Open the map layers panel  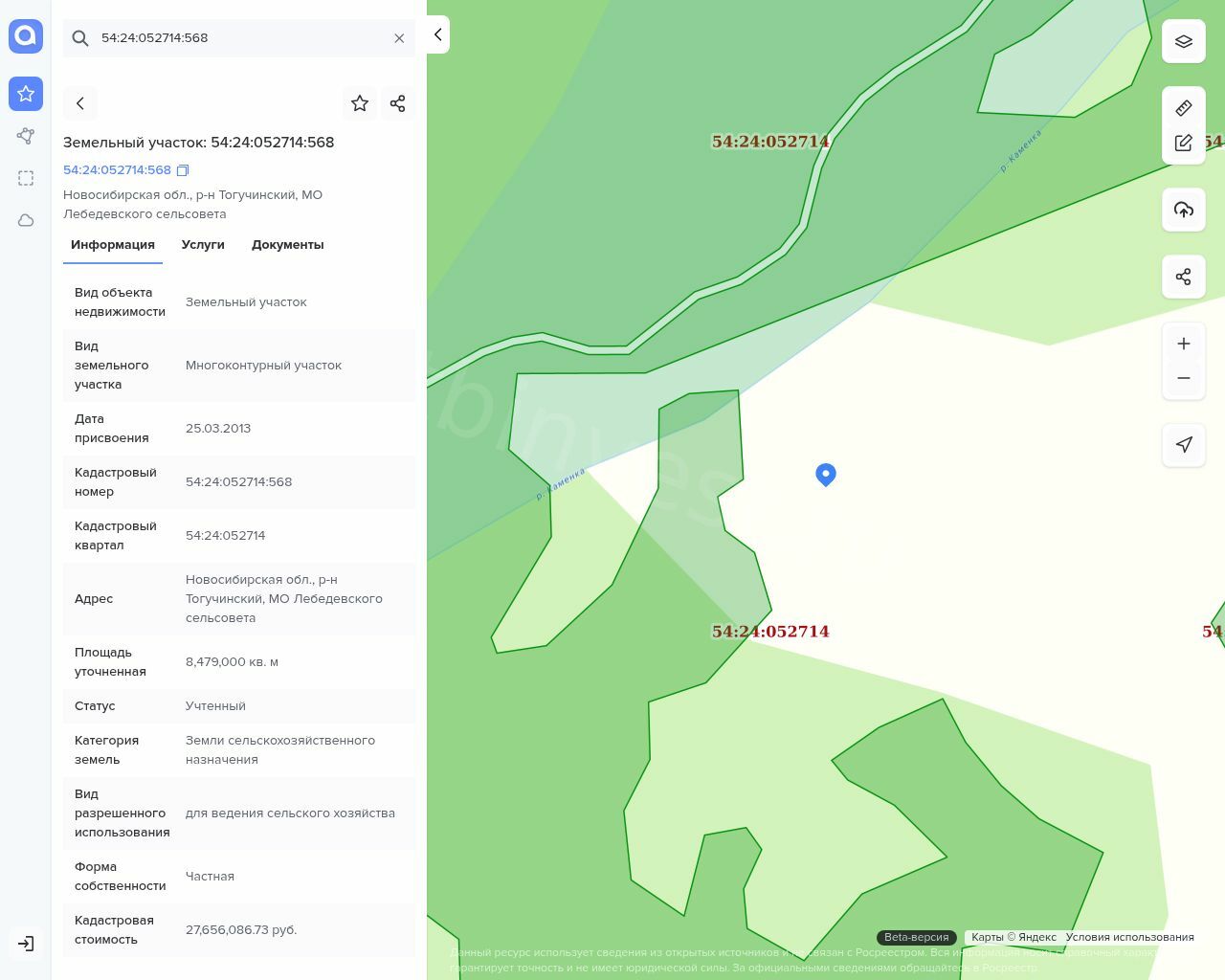coord(1183,41)
